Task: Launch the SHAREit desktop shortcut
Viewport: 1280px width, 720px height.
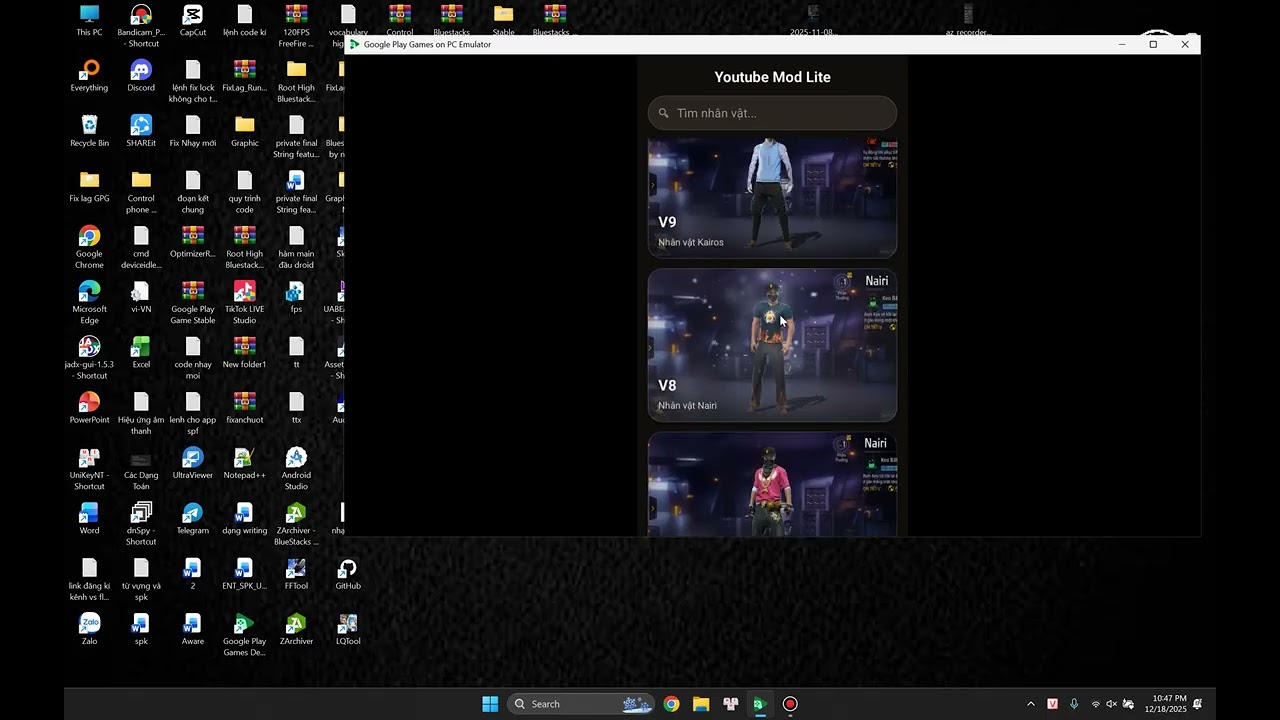Action: coord(141,131)
